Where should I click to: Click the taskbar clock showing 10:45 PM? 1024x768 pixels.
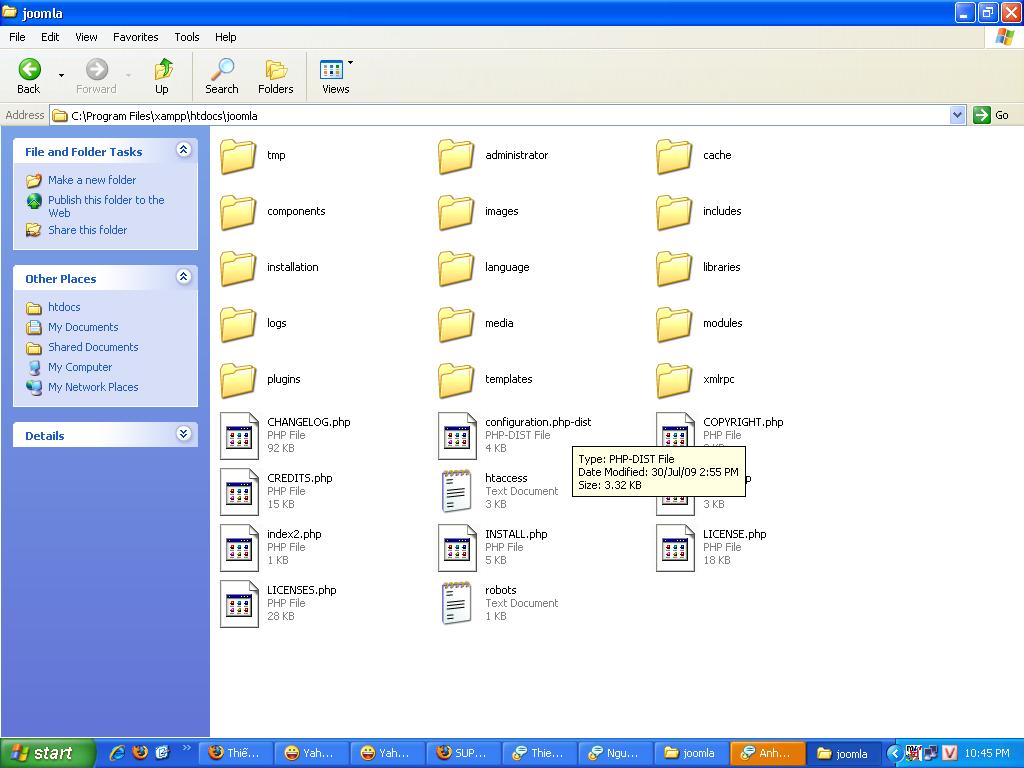point(987,753)
